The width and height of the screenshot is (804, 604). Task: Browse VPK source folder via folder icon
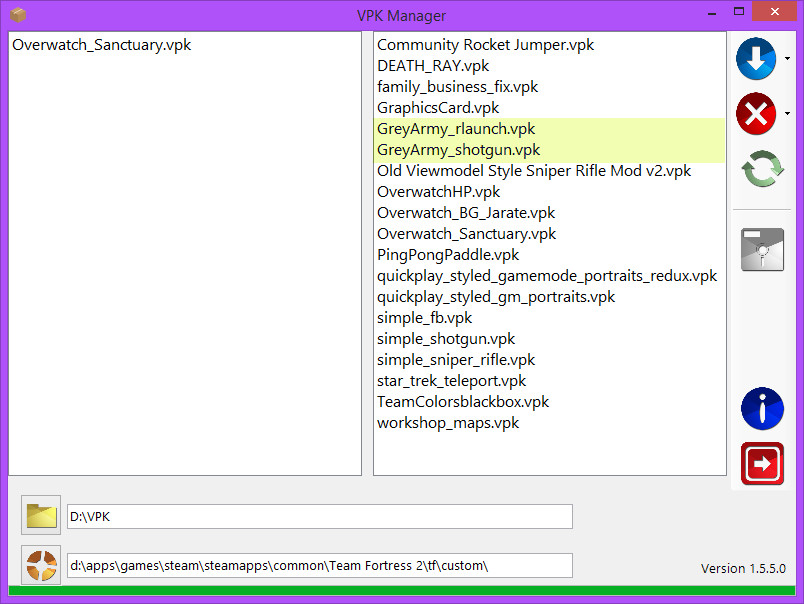click(40, 515)
